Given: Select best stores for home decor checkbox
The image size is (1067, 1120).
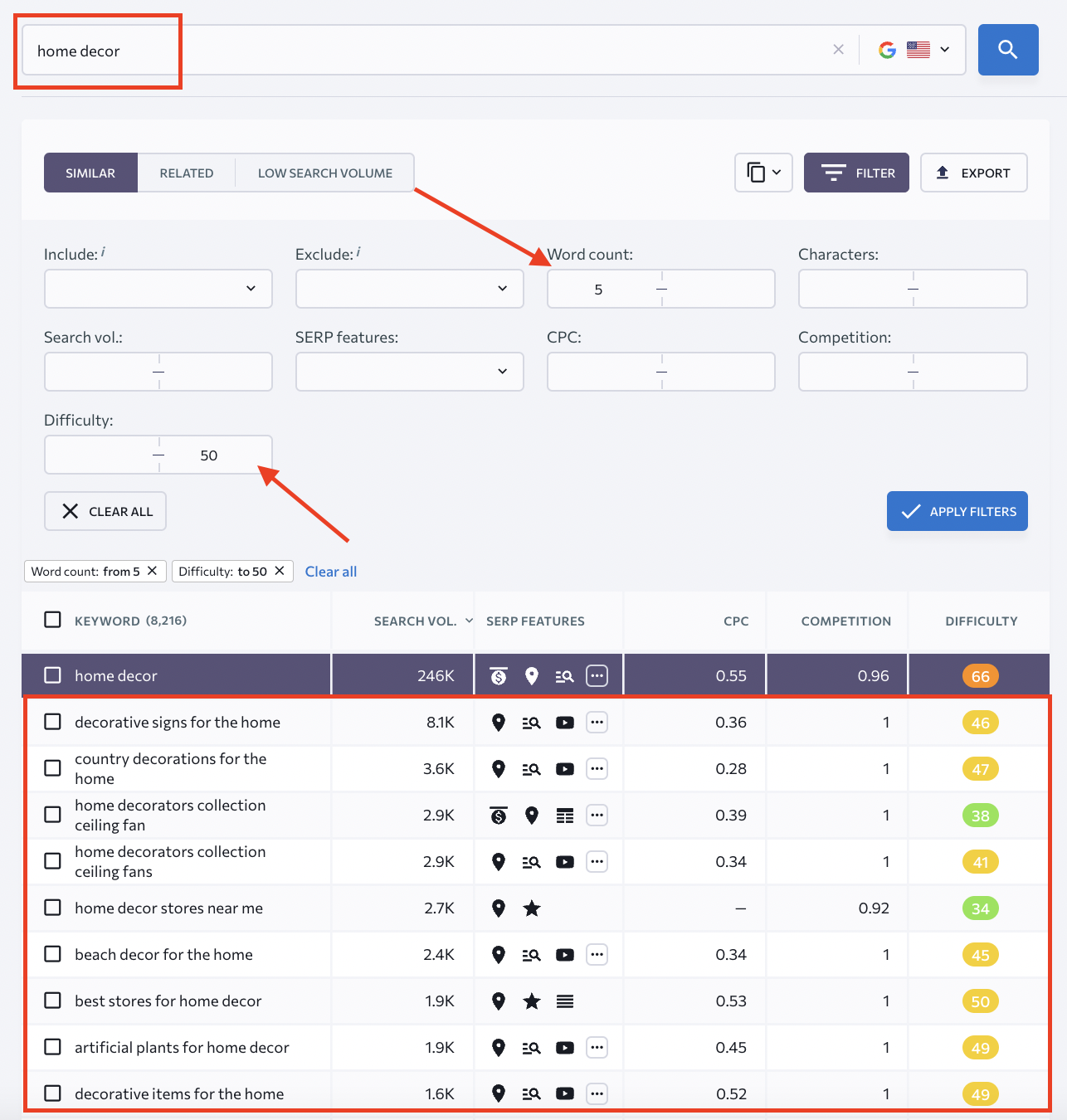Looking at the screenshot, I should (52, 1001).
